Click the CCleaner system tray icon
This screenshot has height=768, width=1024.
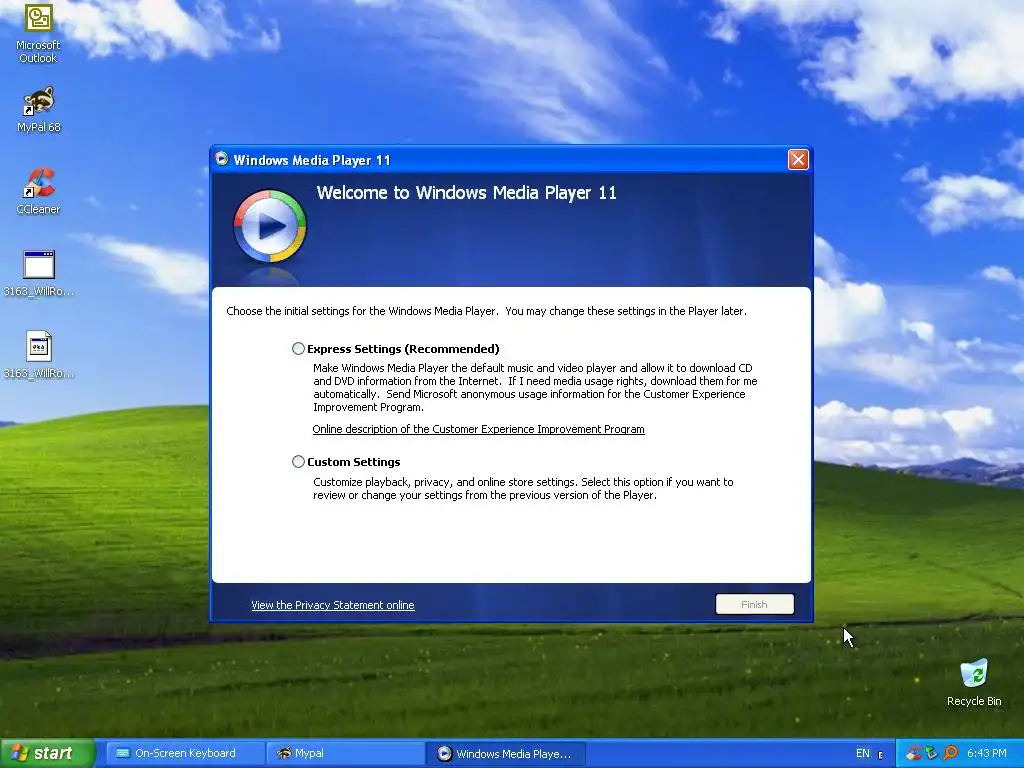(x=914, y=753)
